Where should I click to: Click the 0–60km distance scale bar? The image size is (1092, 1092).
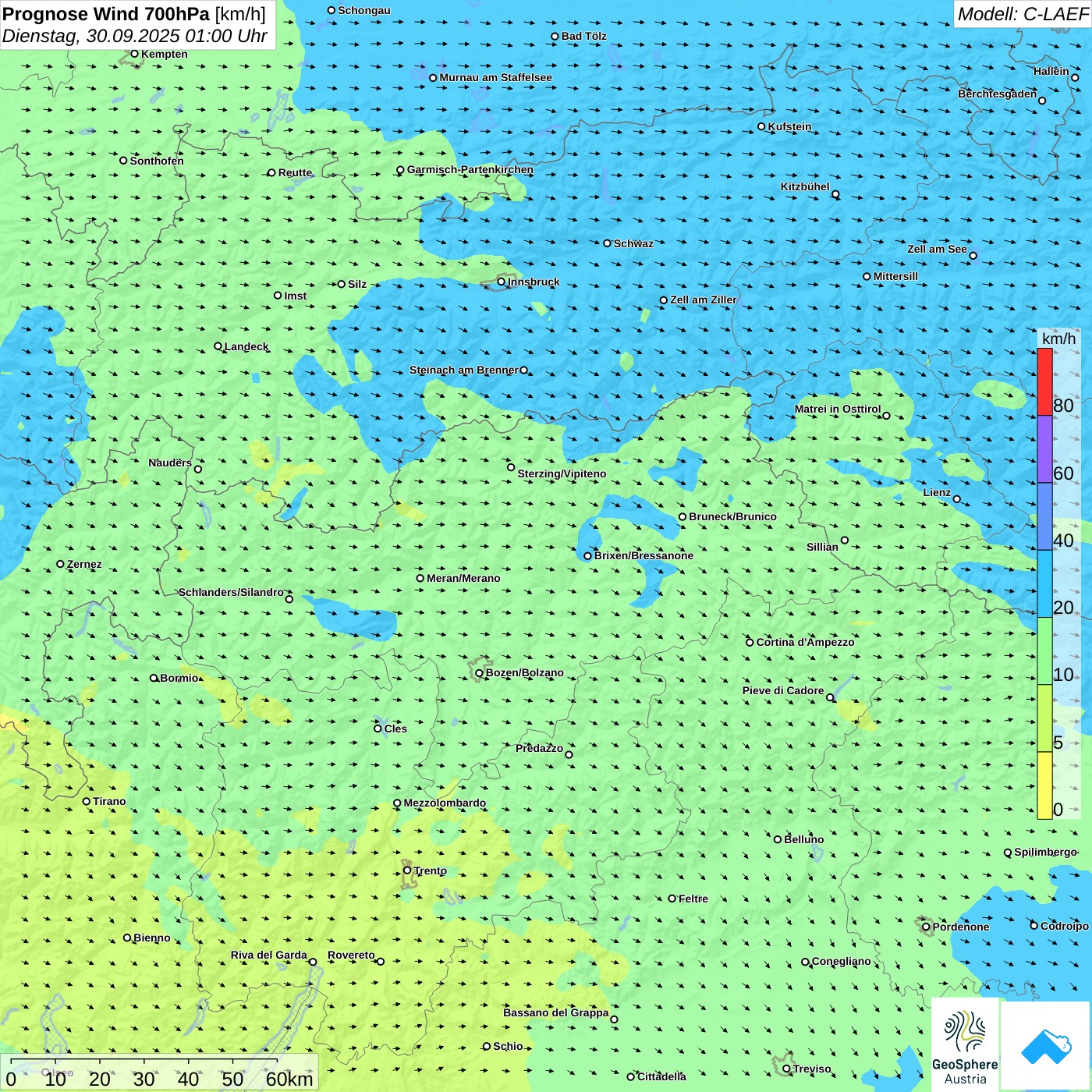159,1073
